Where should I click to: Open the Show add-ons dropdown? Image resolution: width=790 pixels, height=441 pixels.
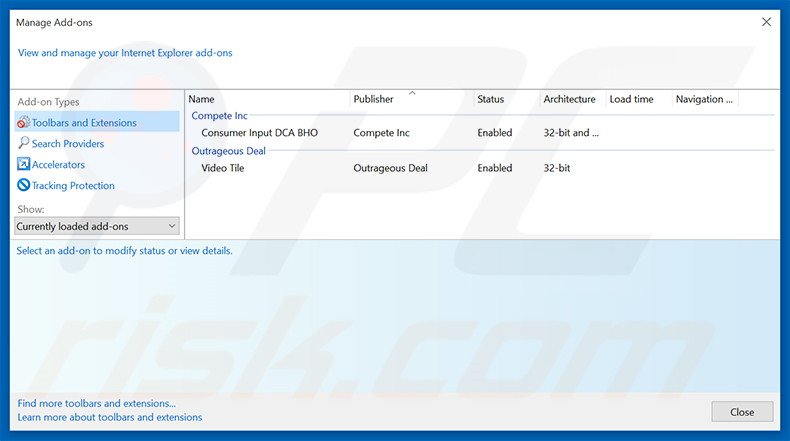pos(97,227)
